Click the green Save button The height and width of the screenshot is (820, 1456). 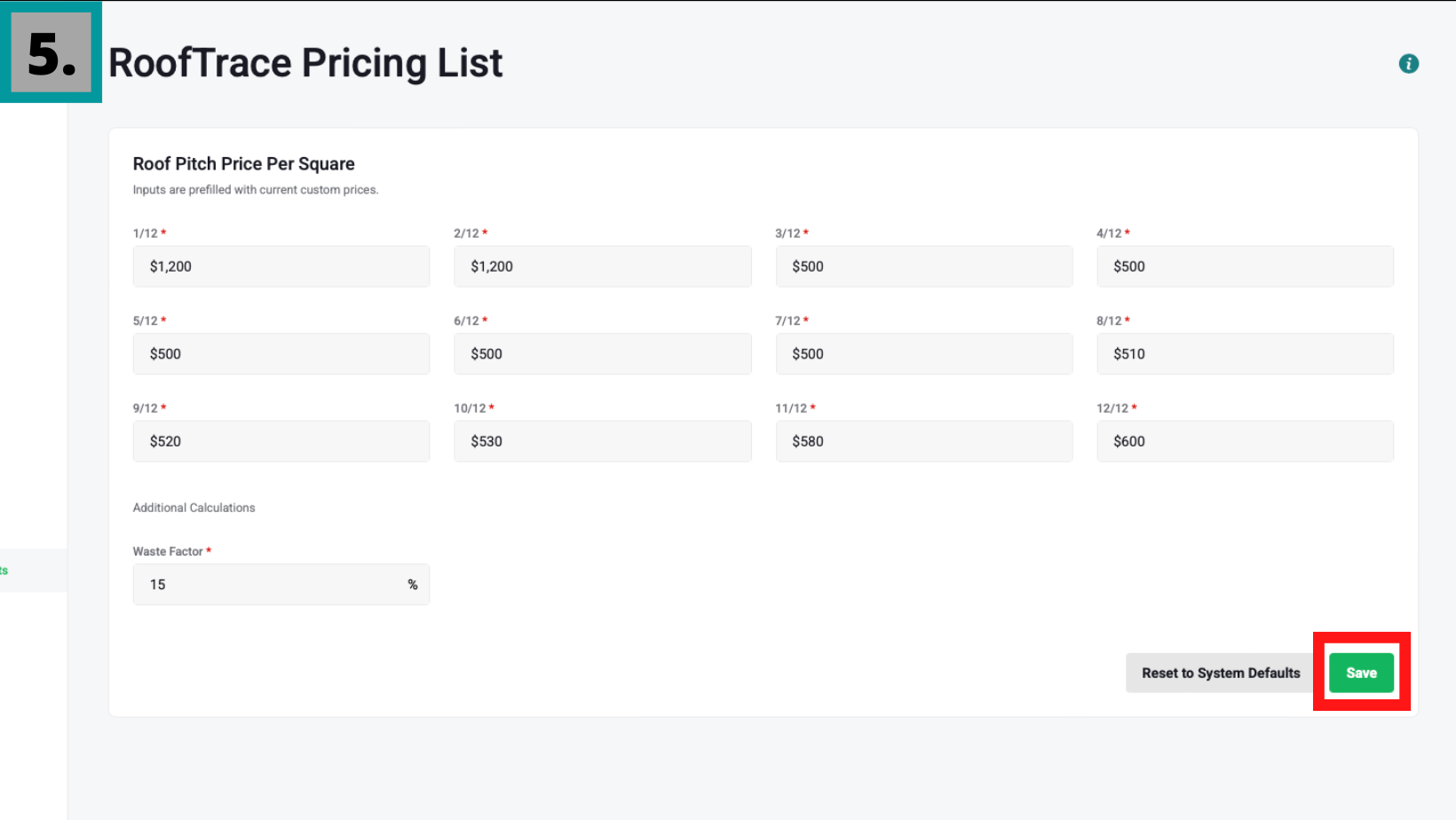[x=1361, y=673]
